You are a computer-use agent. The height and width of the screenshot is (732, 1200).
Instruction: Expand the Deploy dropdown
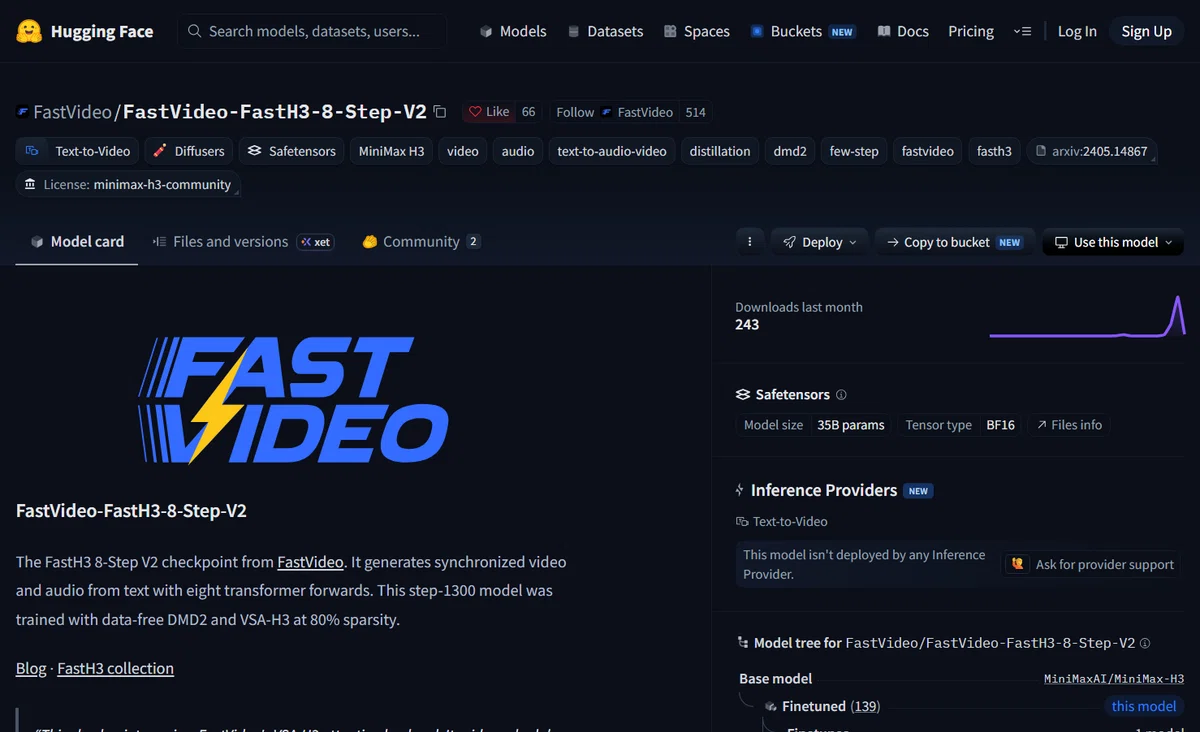(820, 242)
